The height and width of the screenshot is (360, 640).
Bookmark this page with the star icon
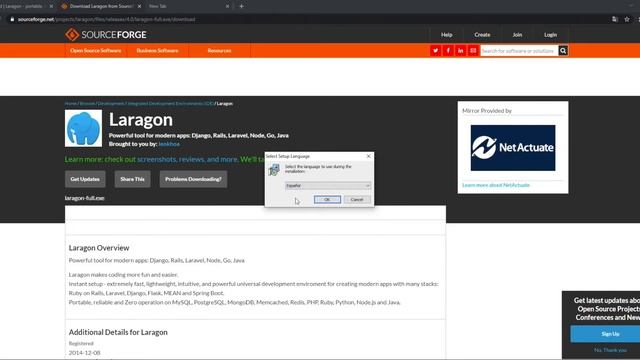click(x=627, y=19)
